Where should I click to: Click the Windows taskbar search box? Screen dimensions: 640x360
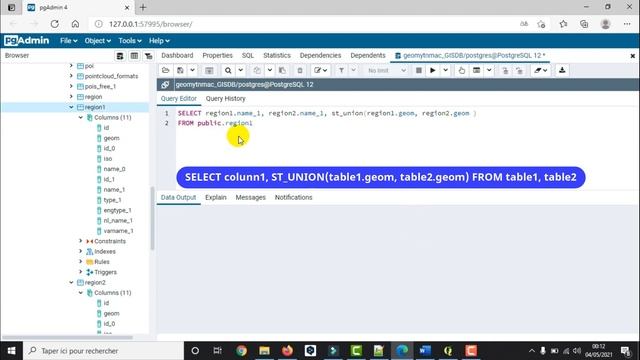[x=104, y=351]
